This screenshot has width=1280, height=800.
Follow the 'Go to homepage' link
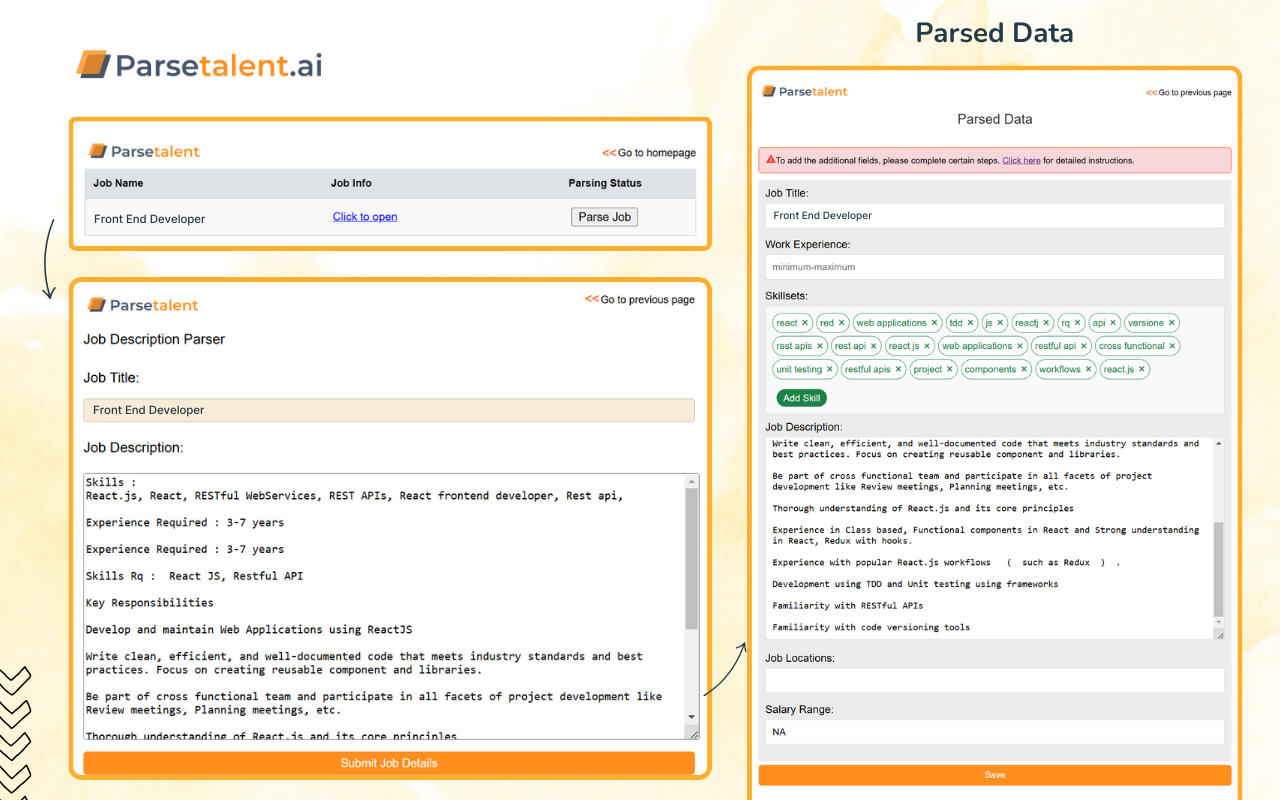coord(649,153)
